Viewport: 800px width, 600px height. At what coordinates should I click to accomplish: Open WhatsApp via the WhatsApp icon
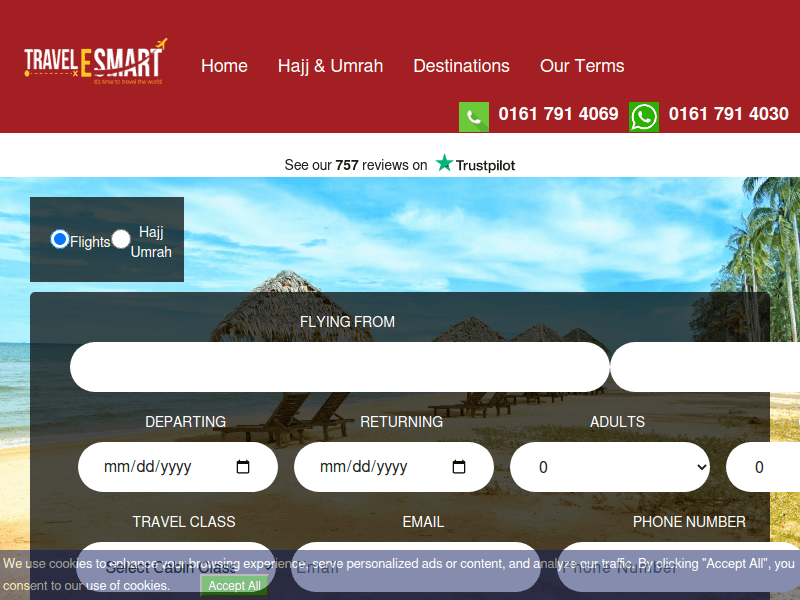(644, 116)
